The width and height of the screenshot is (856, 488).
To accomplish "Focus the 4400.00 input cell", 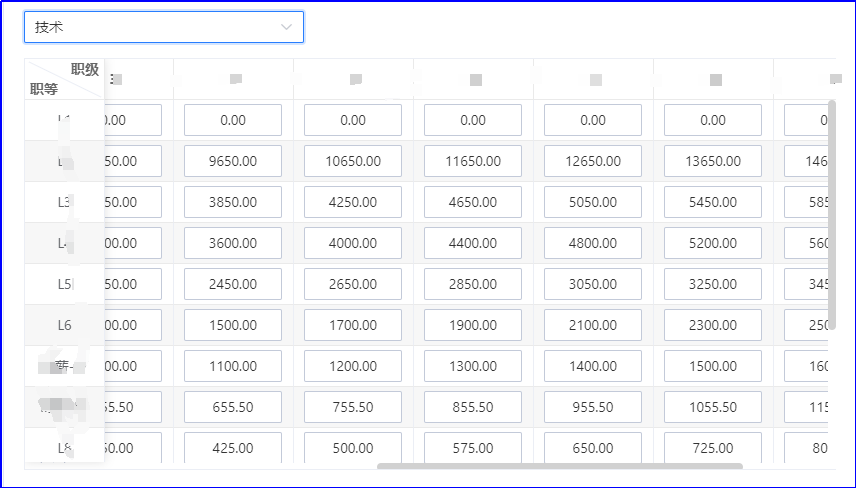I will point(473,243).
